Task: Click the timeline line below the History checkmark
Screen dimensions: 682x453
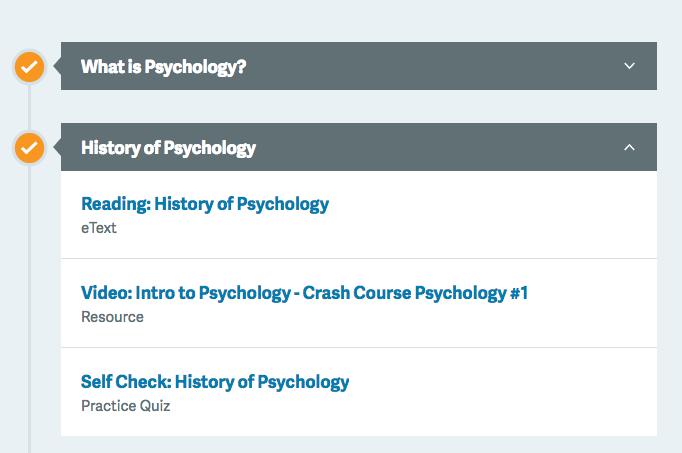Action: pyautogui.click(x=29, y=300)
